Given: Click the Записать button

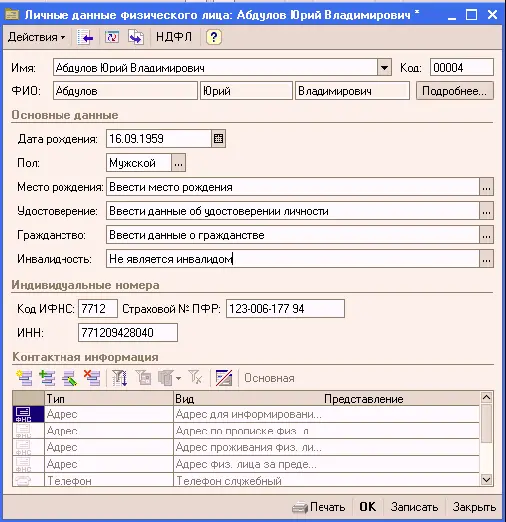Looking at the screenshot, I should (414, 507).
